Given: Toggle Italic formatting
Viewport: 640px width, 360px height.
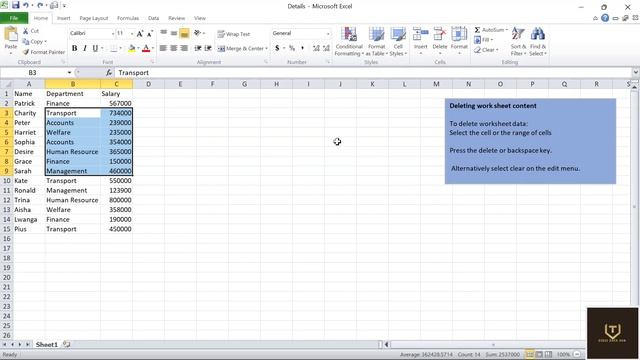Looking at the screenshot, I should [84, 49].
